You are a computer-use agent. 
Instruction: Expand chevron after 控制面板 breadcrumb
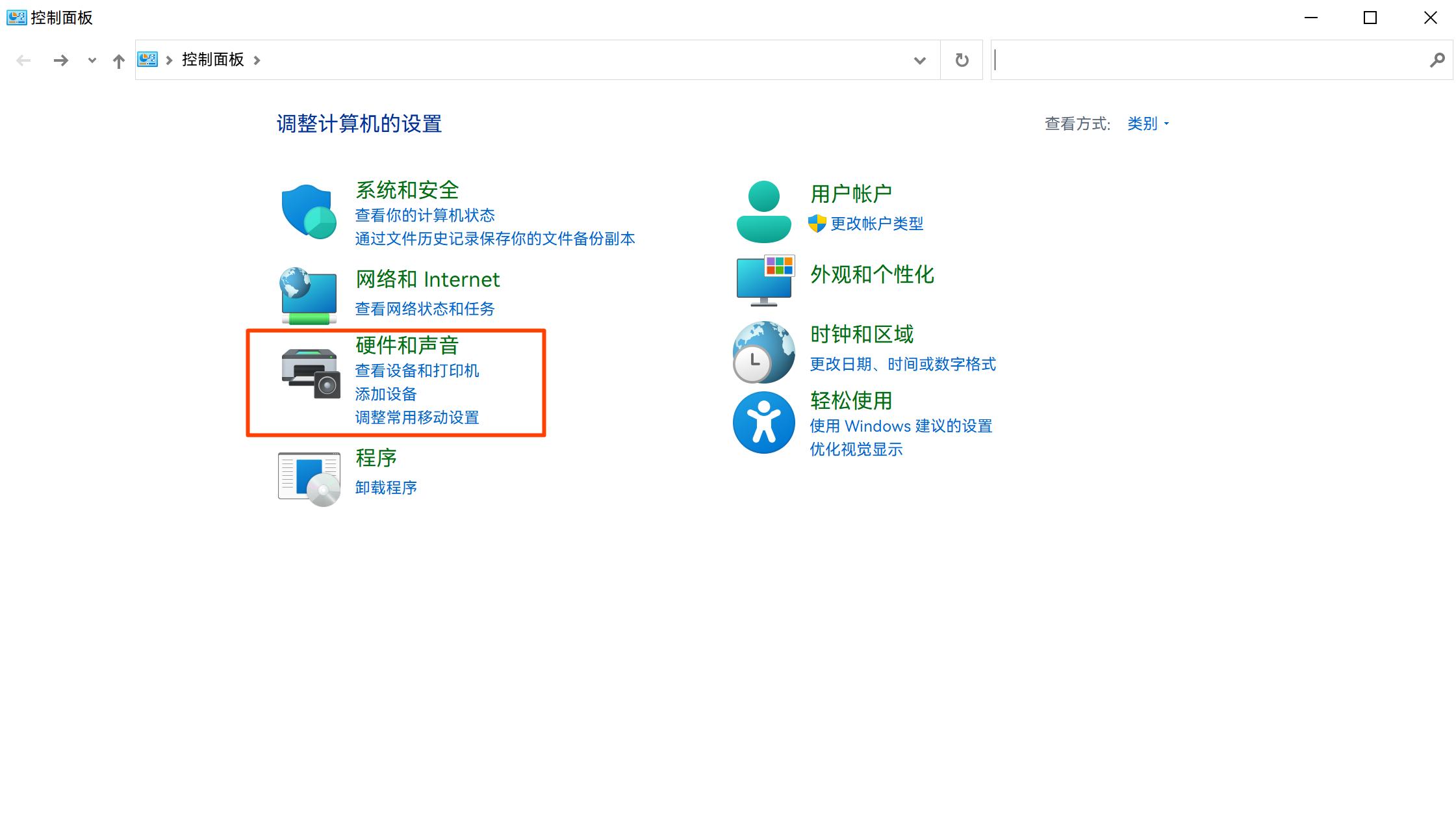tap(257, 60)
